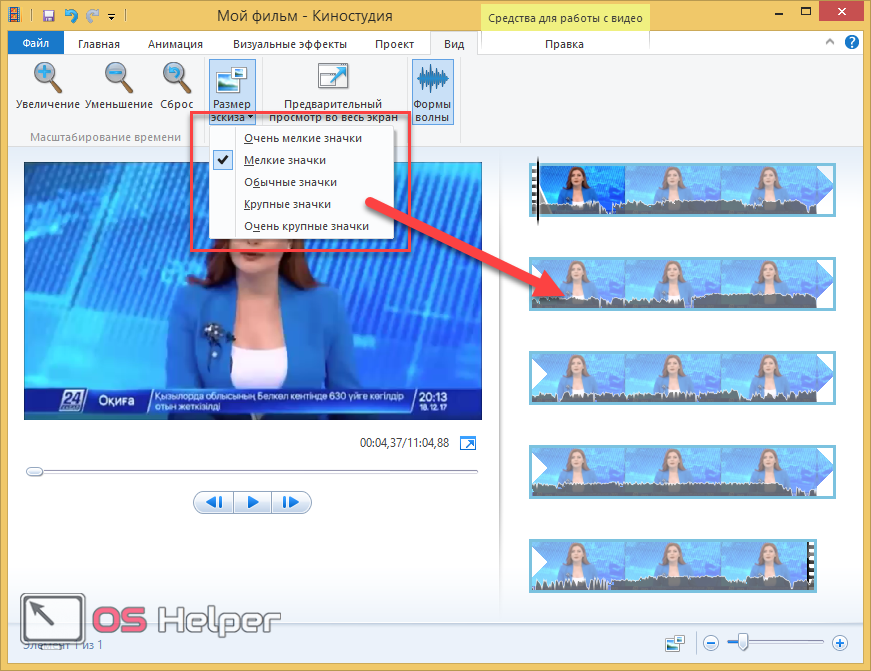Screen dimensions: 871x671
Task: Click the save icon in the title bar
Action: pos(48,16)
